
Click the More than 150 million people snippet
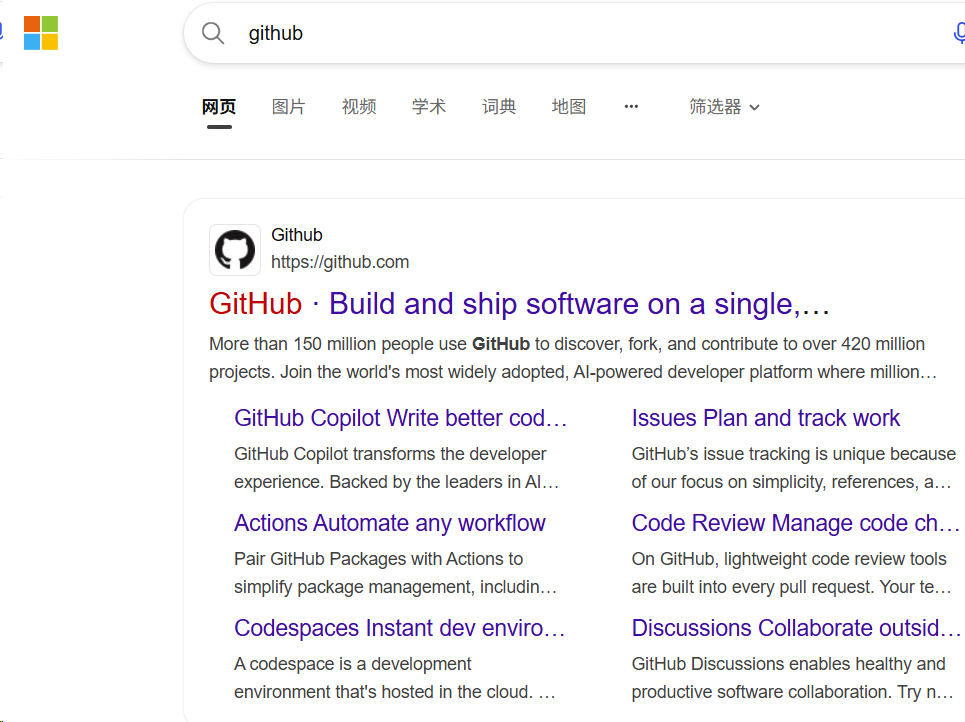click(573, 358)
